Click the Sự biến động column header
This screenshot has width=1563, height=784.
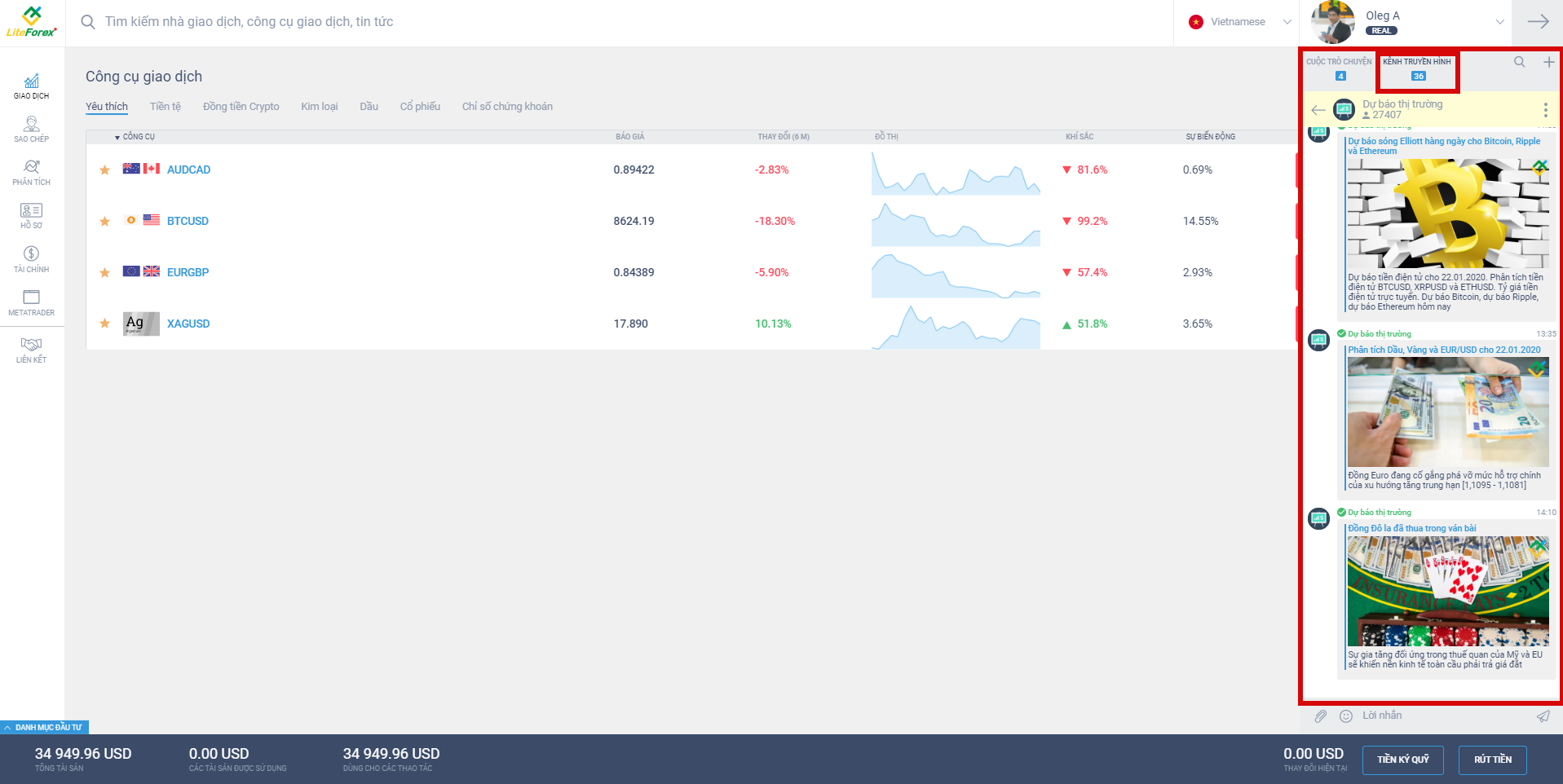tap(1210, 137)
